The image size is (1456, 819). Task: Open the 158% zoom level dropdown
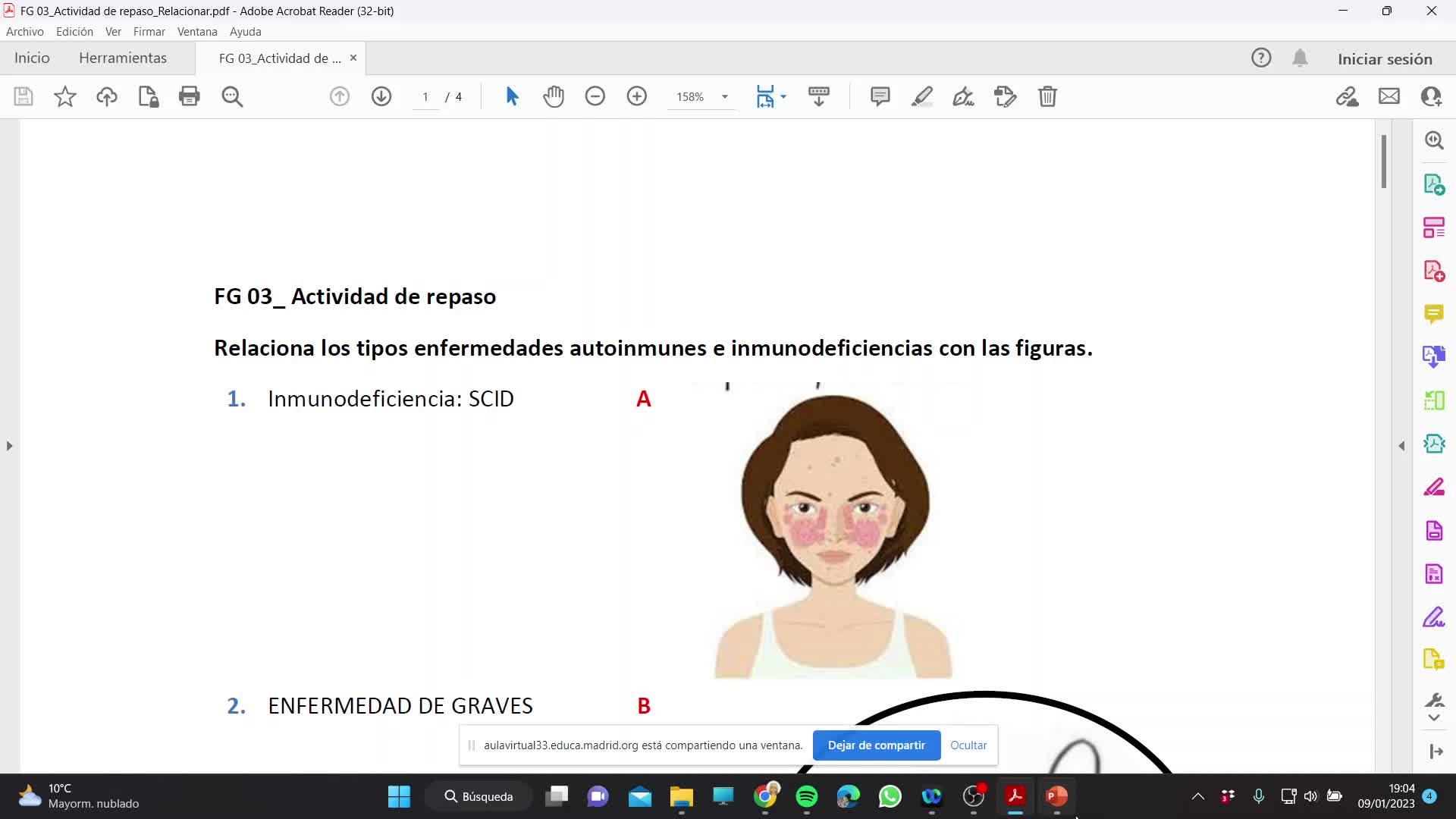pos(724,97)
